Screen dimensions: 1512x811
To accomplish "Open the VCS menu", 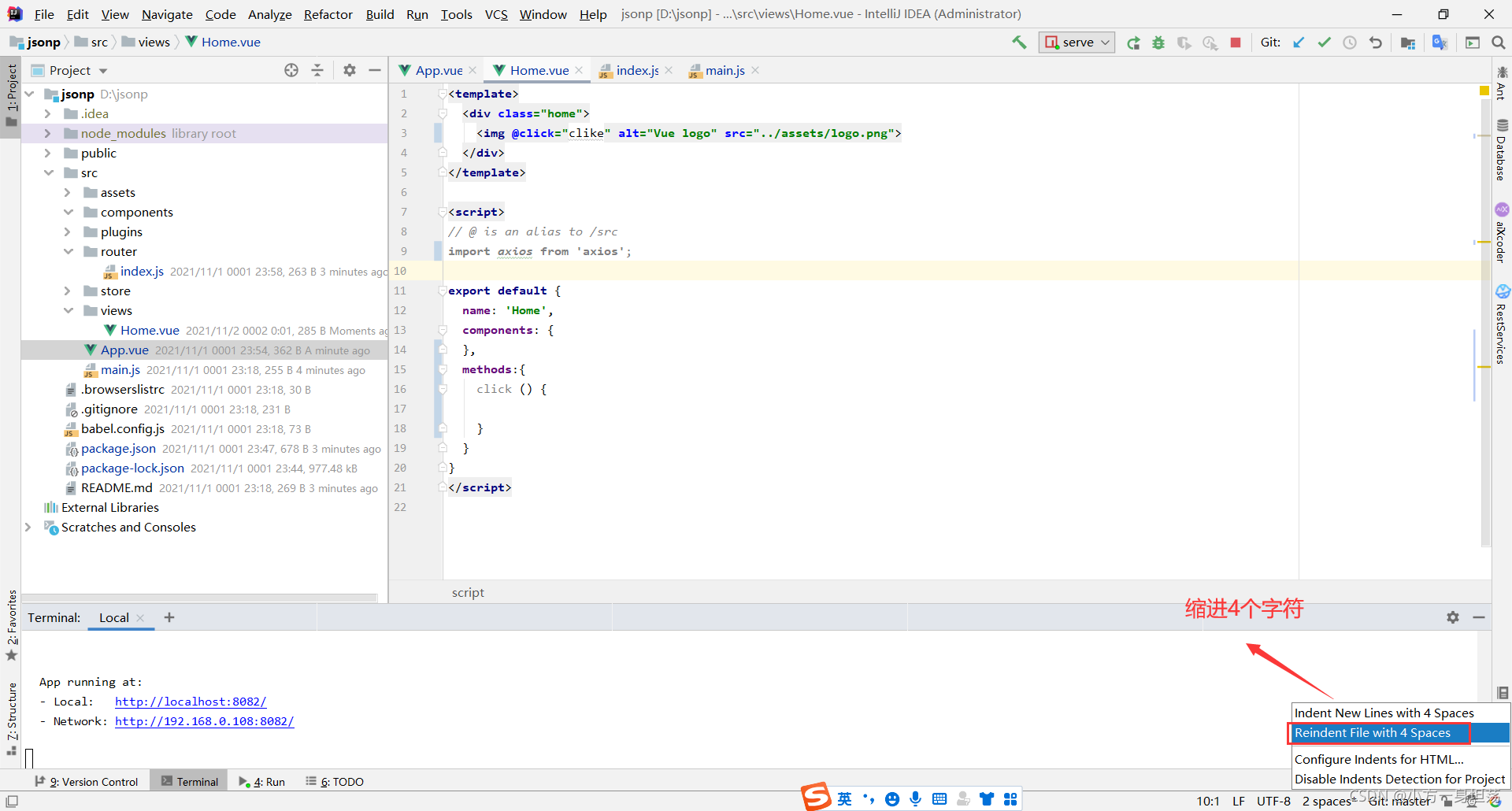I will (496, 14).
